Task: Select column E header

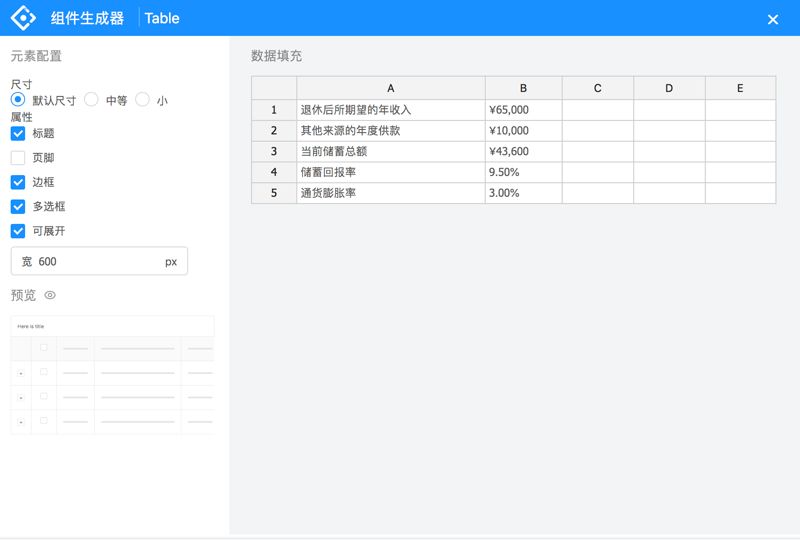Action: click(740, 88)
